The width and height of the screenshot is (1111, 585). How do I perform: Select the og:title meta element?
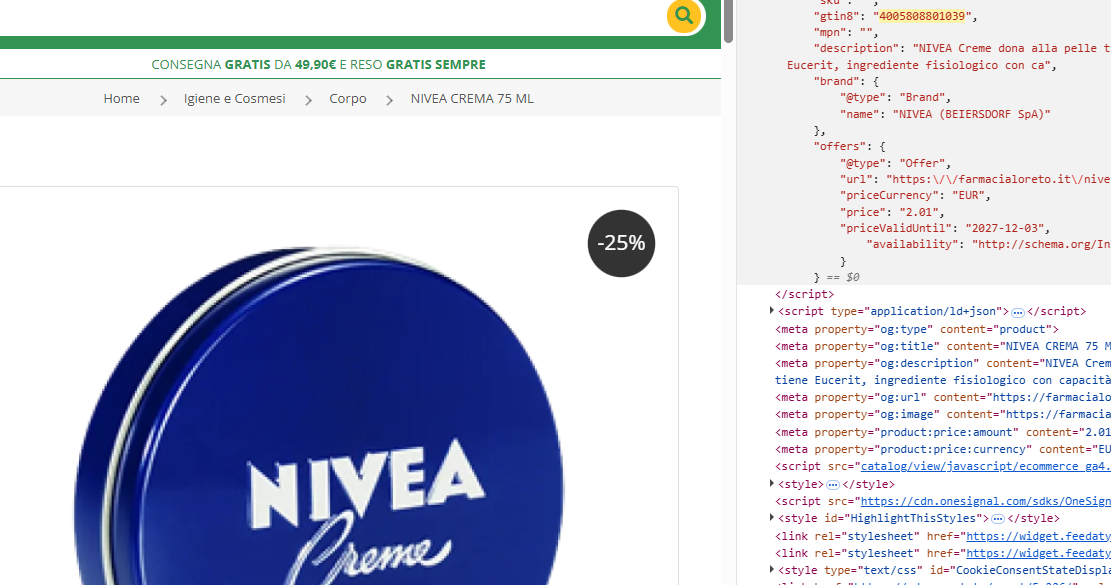click(x=942, y=346)
